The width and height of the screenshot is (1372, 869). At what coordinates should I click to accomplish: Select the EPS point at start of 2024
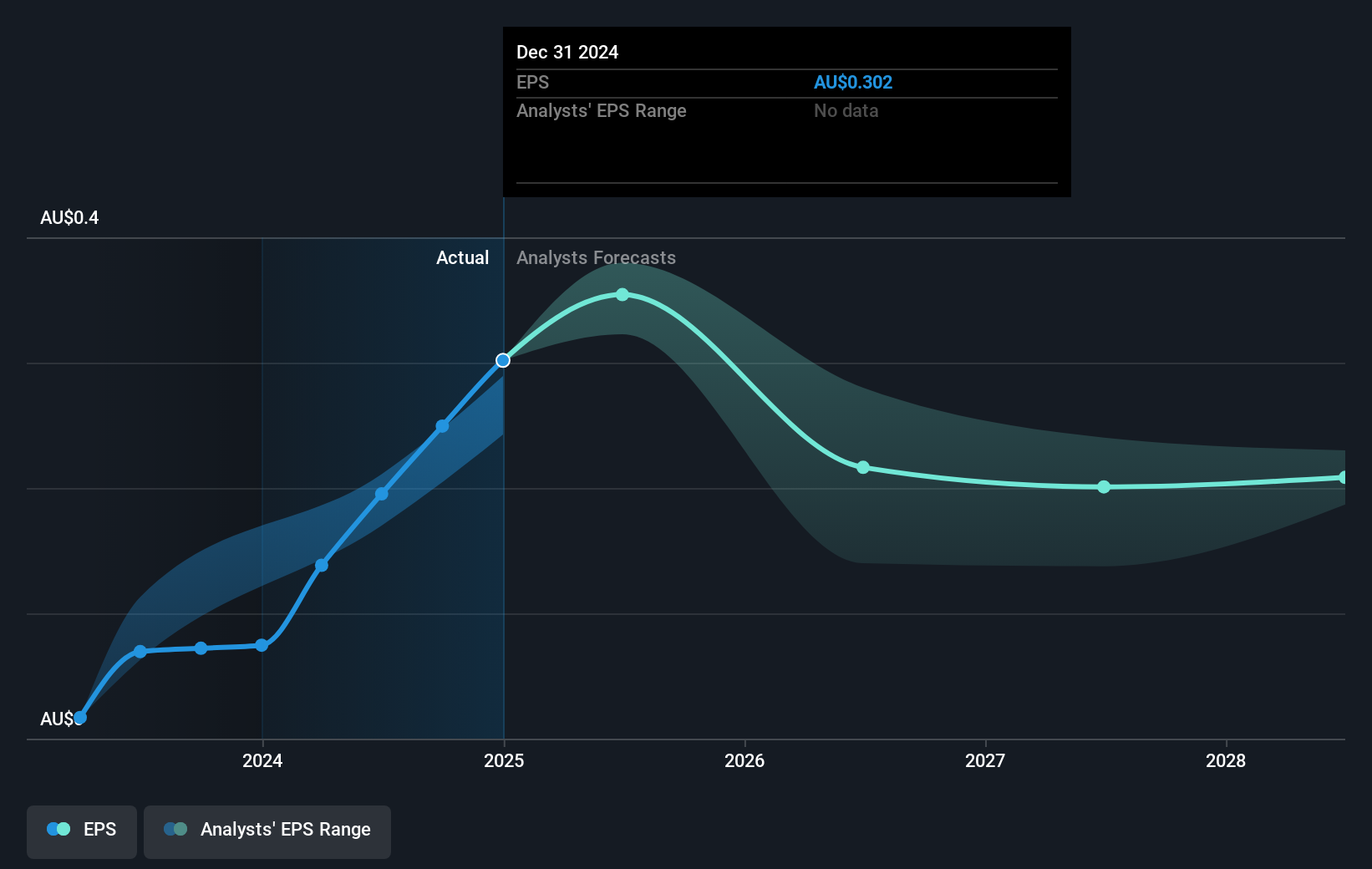tap(262, 645)
